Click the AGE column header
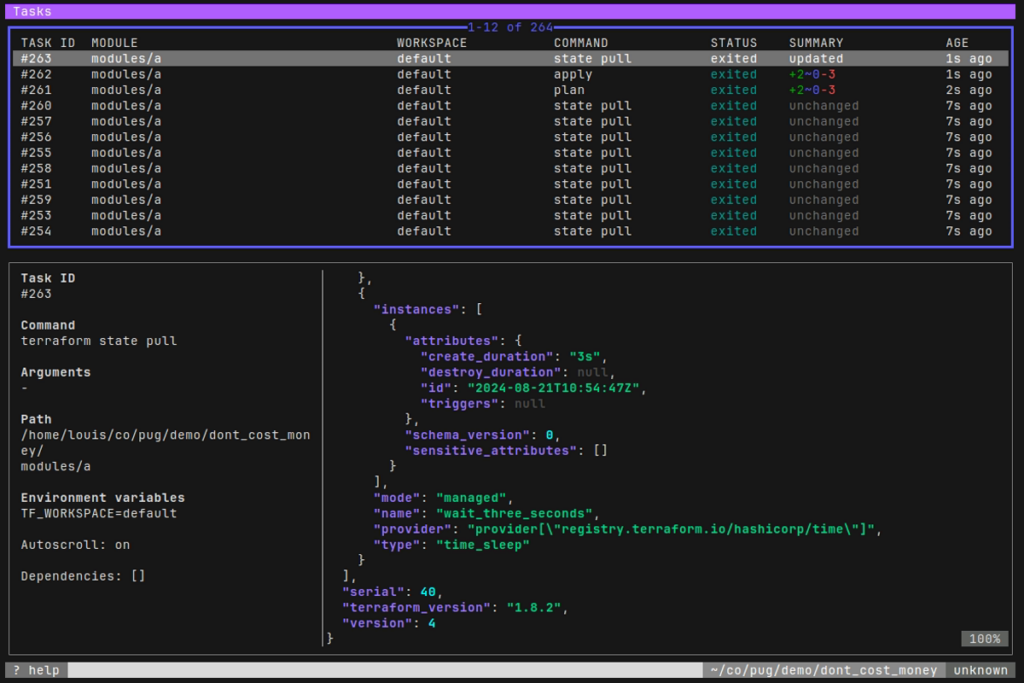Screen dimensions: 1024x683 [x=957, y=43]
